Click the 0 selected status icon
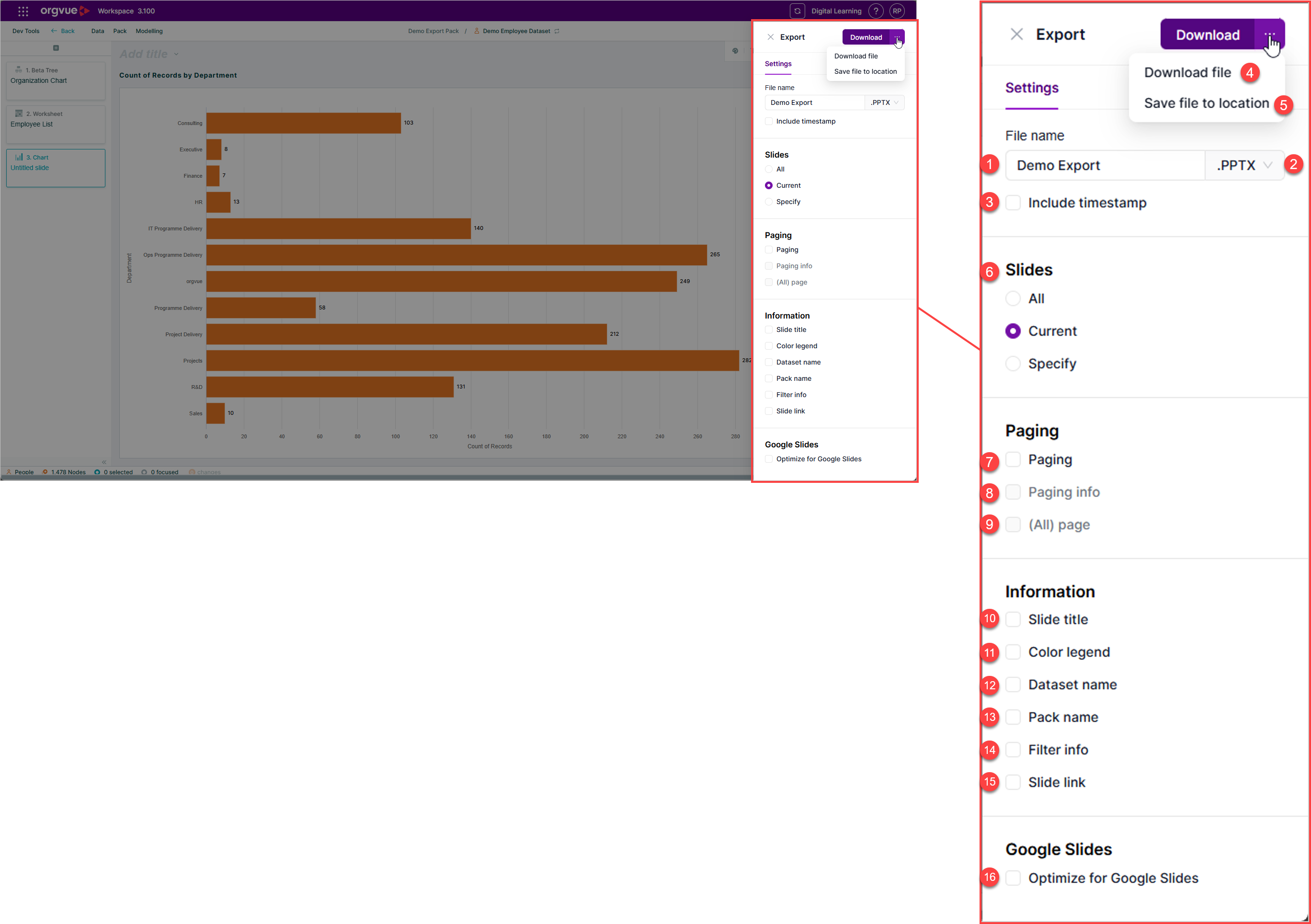The height and width of the screenshot is (924, 1311). [x=97, y=472]
